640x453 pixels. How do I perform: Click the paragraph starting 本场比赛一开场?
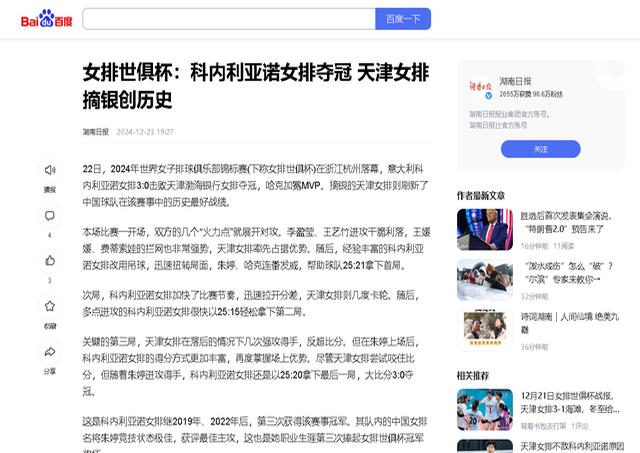pos(256,249)
